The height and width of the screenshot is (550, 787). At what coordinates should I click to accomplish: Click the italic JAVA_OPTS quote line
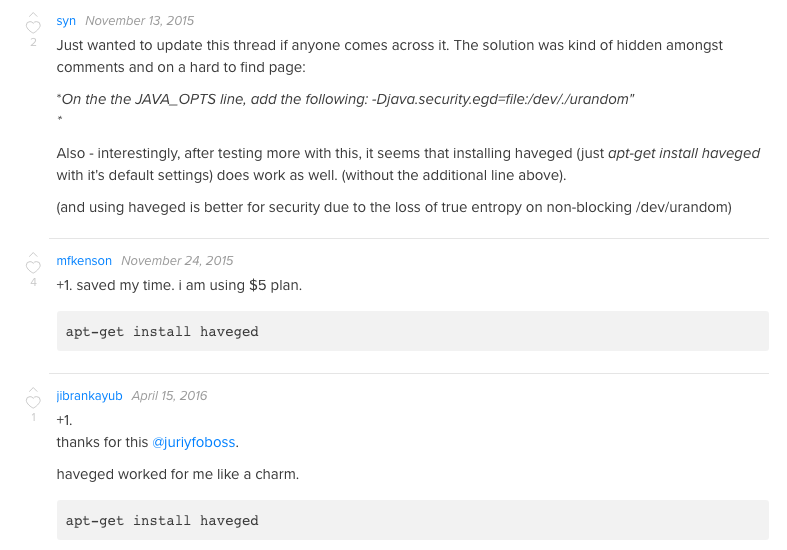(345, 99)
